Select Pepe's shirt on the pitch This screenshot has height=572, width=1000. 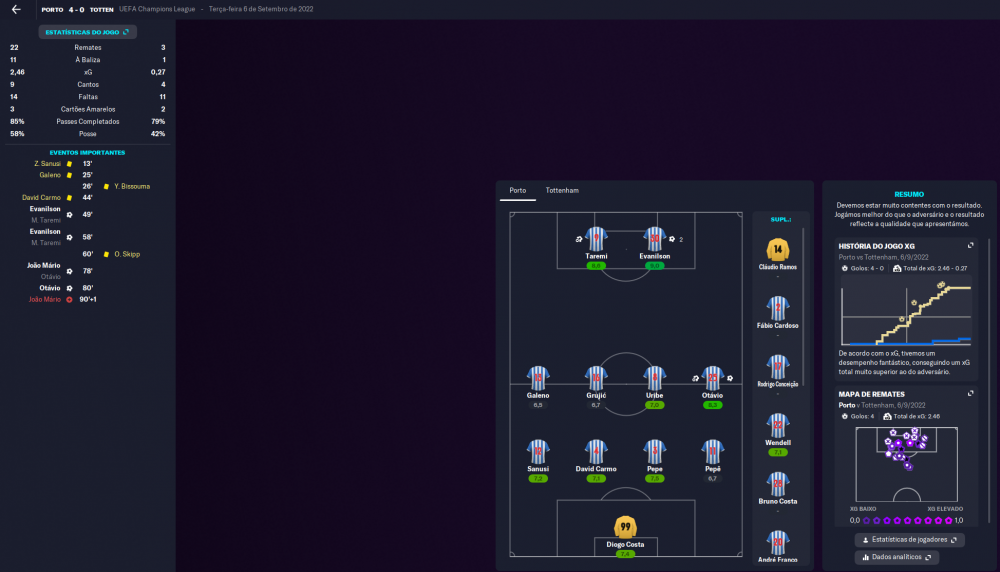click(654, 451)
